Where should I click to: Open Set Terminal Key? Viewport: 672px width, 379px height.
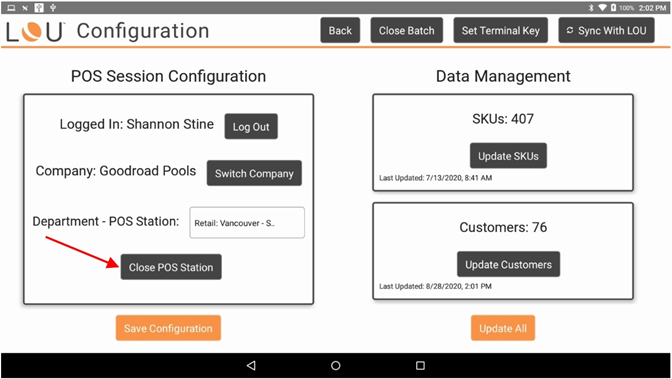tap(500, 30)
